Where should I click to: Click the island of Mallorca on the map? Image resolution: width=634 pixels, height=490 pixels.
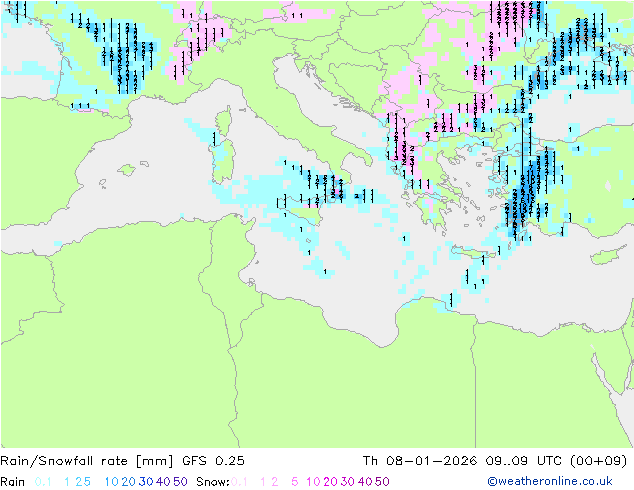pos(127,170)
